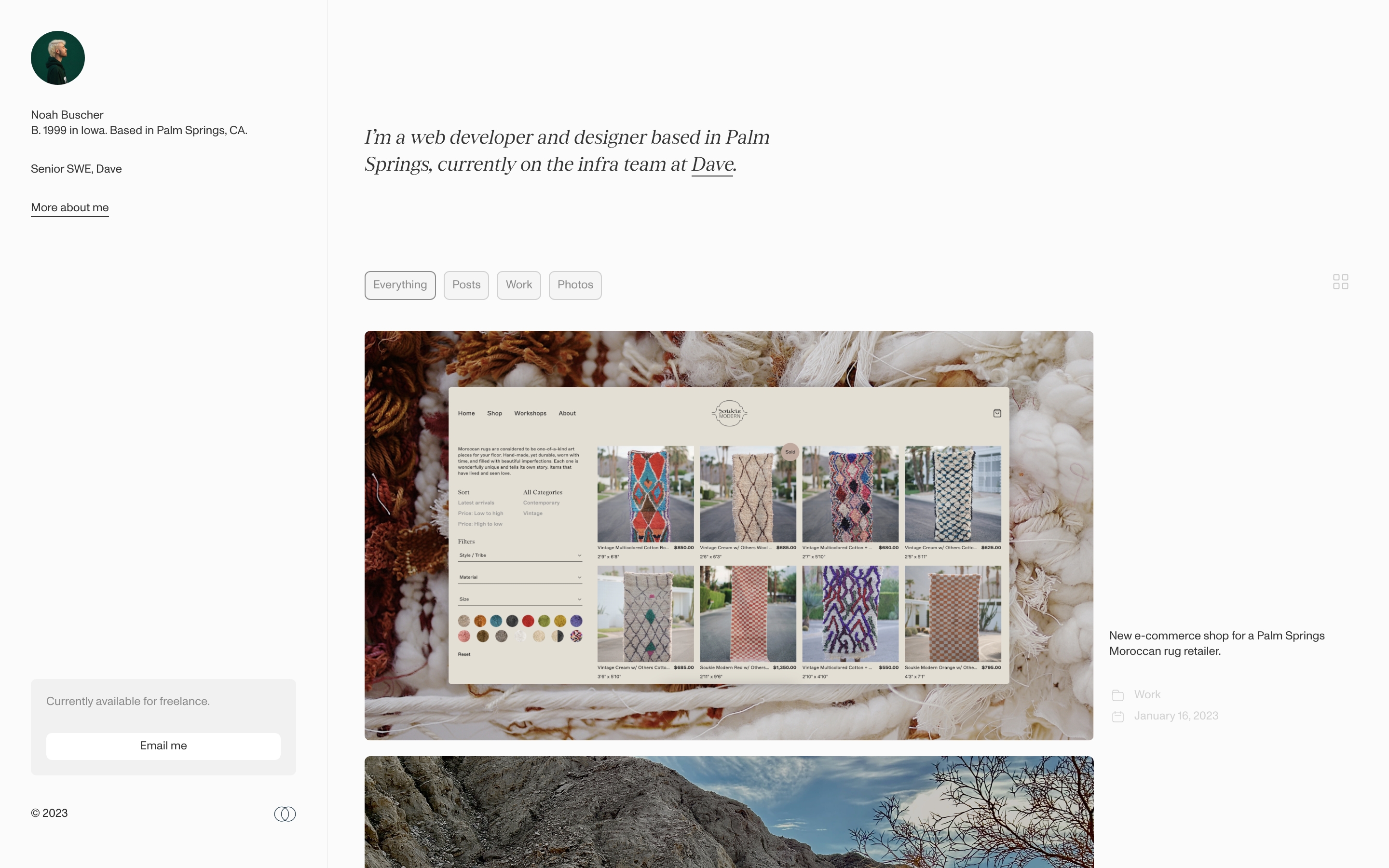1389x868 pixels.
Task: Toggle the dark mode circles icon
Action: click(x=285, y=814)
